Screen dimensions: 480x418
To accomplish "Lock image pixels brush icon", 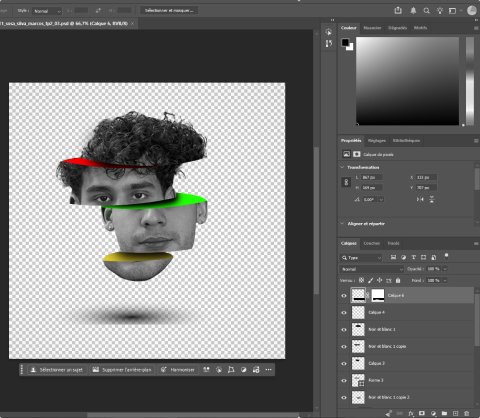I will [x=371, y=281].
